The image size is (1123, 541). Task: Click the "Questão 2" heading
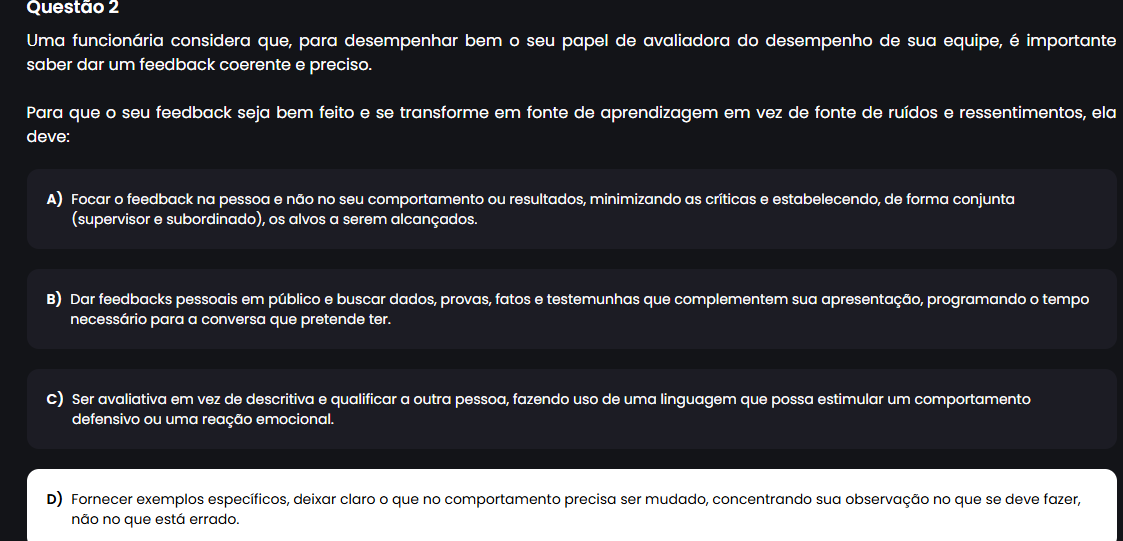73,7
